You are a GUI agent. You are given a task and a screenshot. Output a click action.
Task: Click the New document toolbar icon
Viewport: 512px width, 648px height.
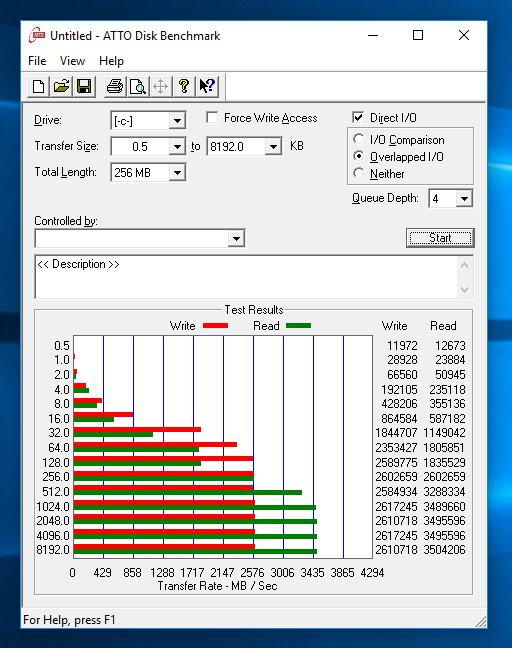tap(39, 86)
